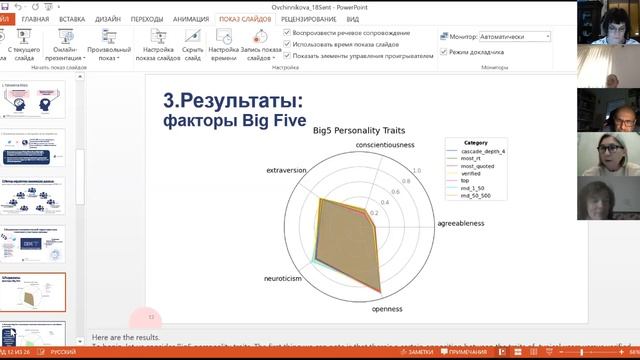640x360 pixels.
Task: Click the spell check icon in status bar
Action: 41,352
